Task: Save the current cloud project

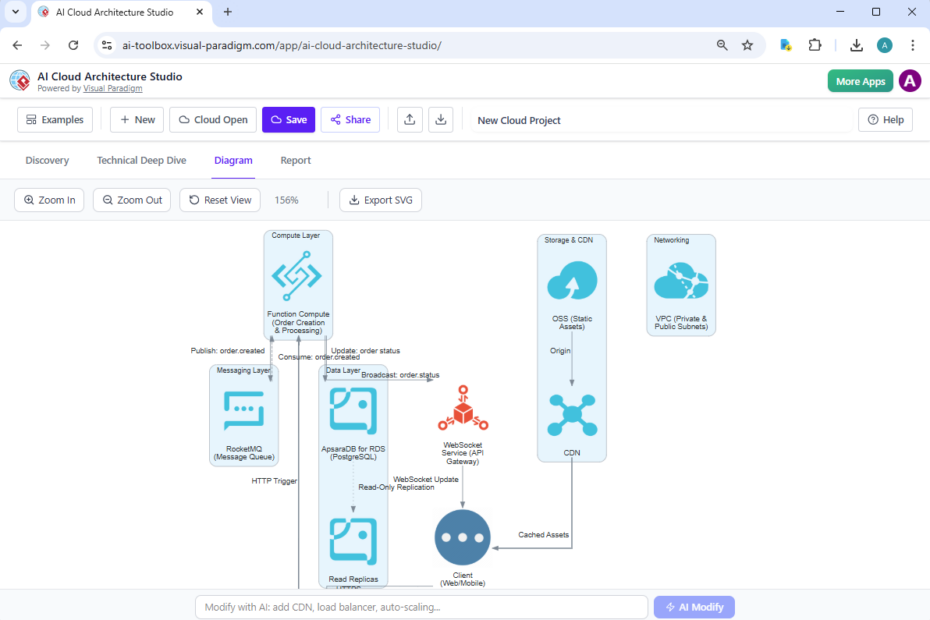Action: [288, 119]
